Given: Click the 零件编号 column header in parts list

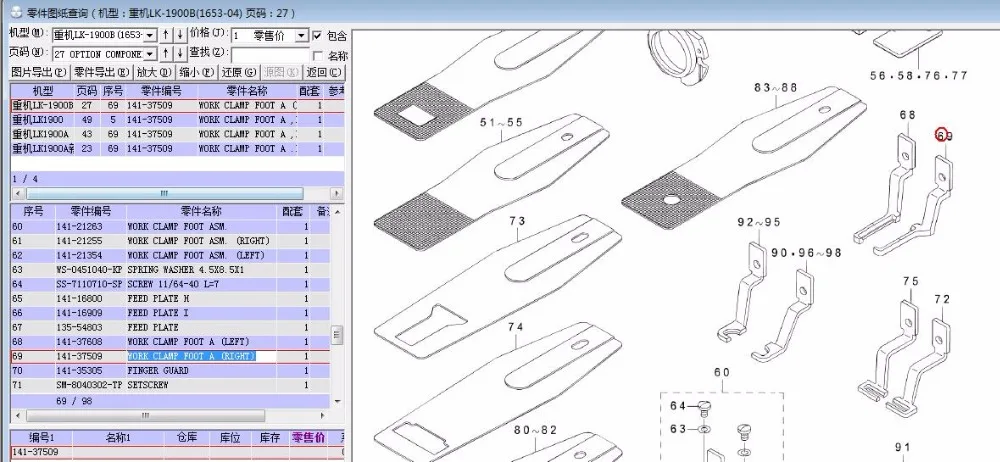Looking at the screenshot, I should click(x=91, y=211).
